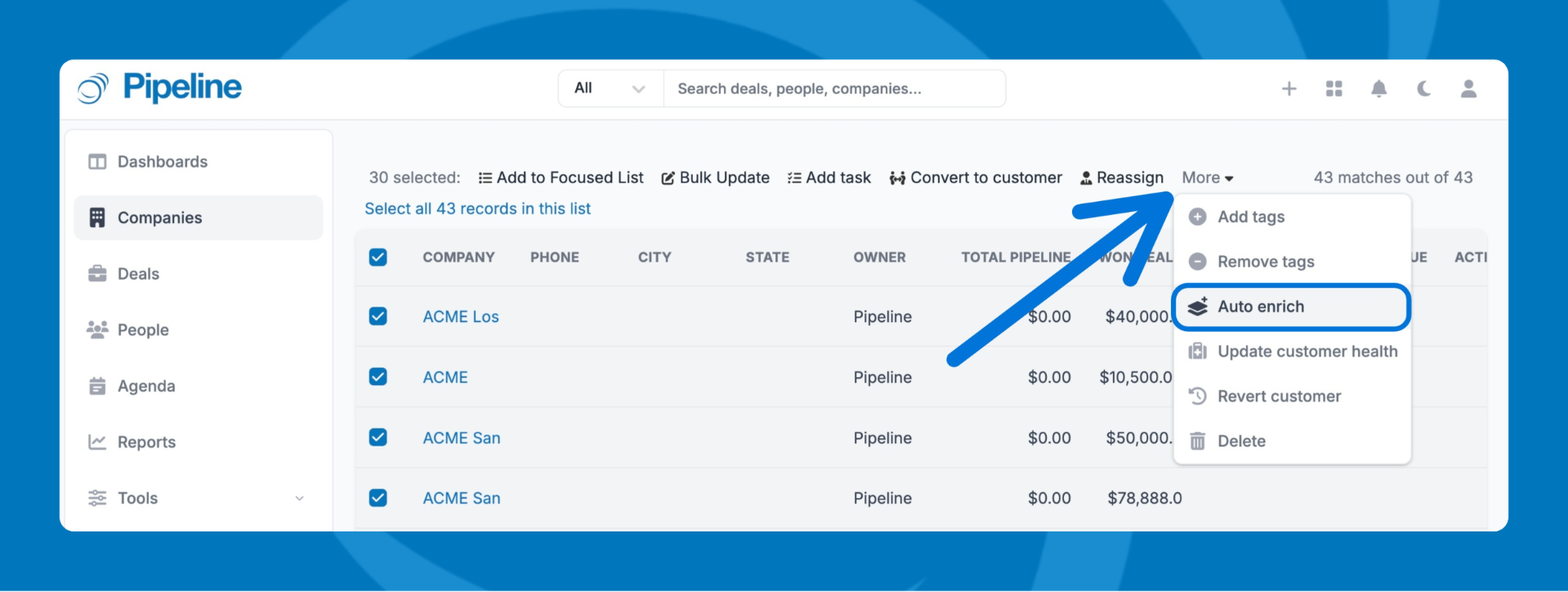Click Select all 43 records link
Viewport: 1568px width, 592px height.
pyautogui.click(x=477, y=209)
